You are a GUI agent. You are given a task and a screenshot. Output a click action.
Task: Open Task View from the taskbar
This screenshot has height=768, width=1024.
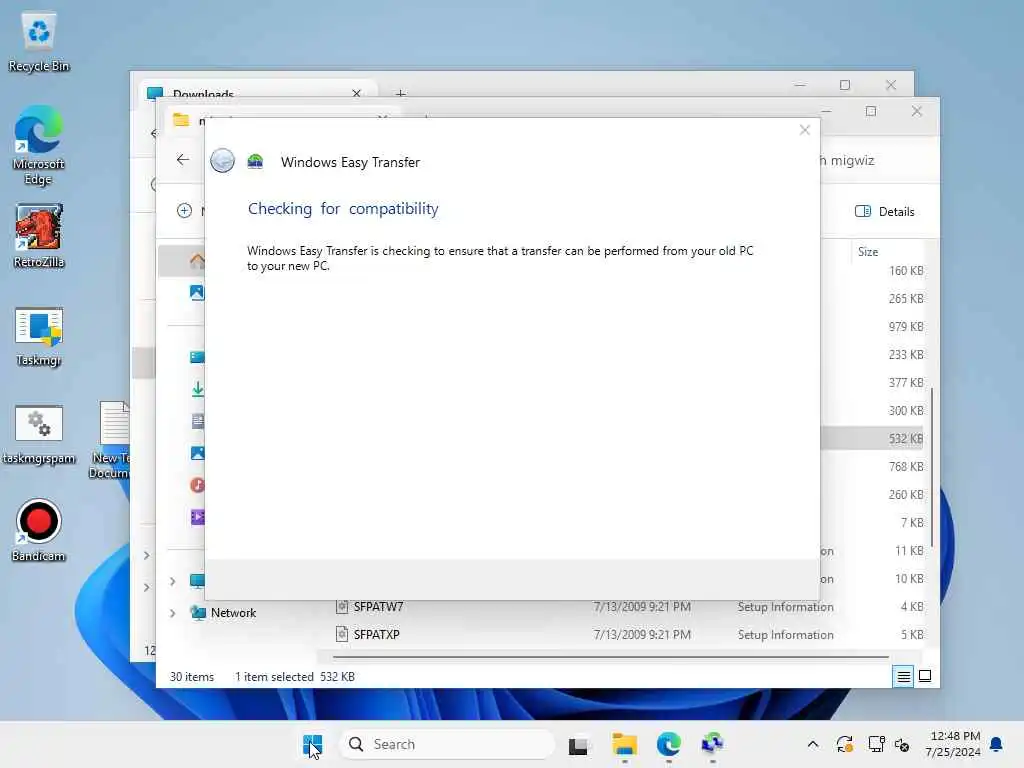pyautogui.click(x=578, y=744)
